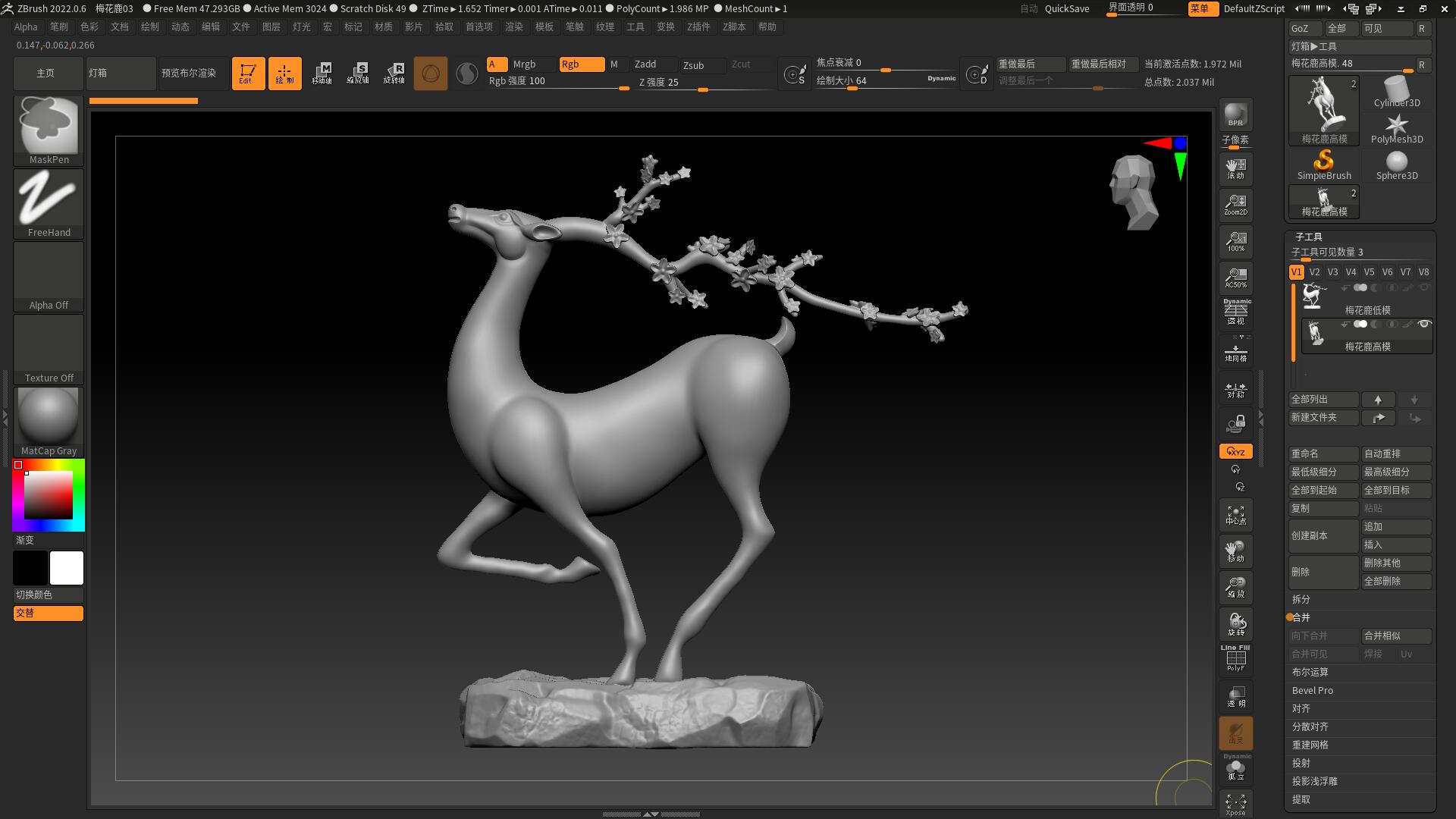Expand the 布尔运算 section
The image size is (1456, 819).
point(1310,672)
